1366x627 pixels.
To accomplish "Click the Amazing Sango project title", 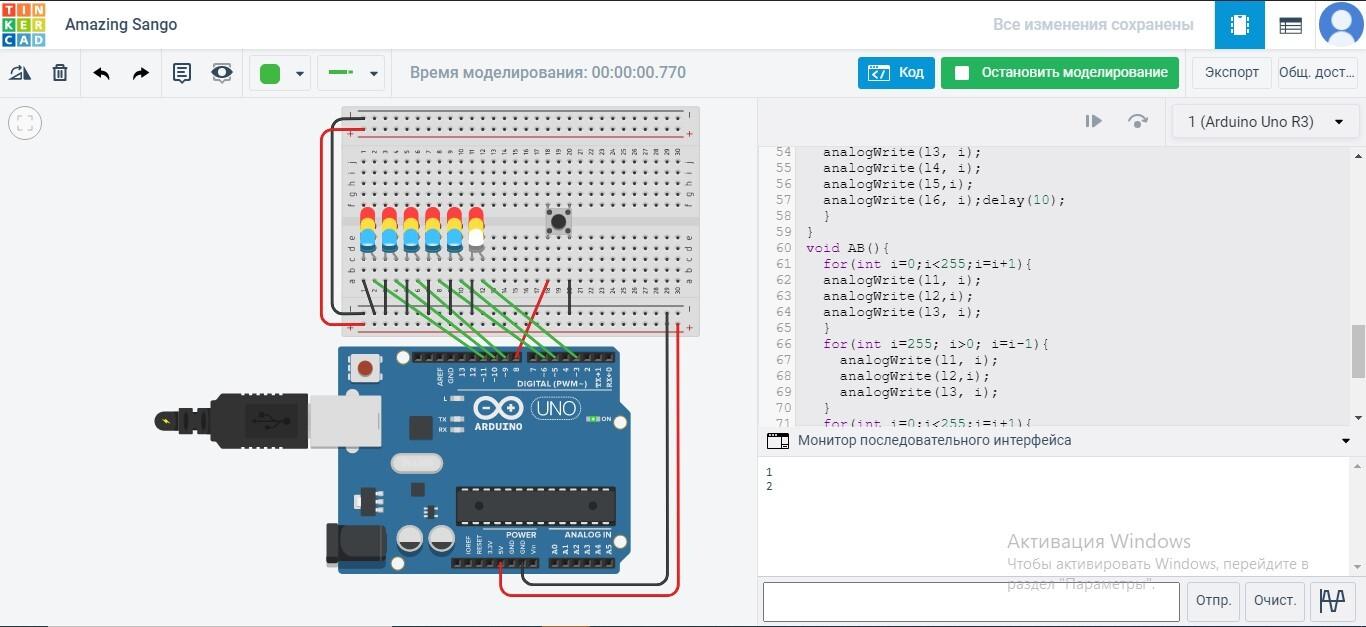I will tap(121, 24).
